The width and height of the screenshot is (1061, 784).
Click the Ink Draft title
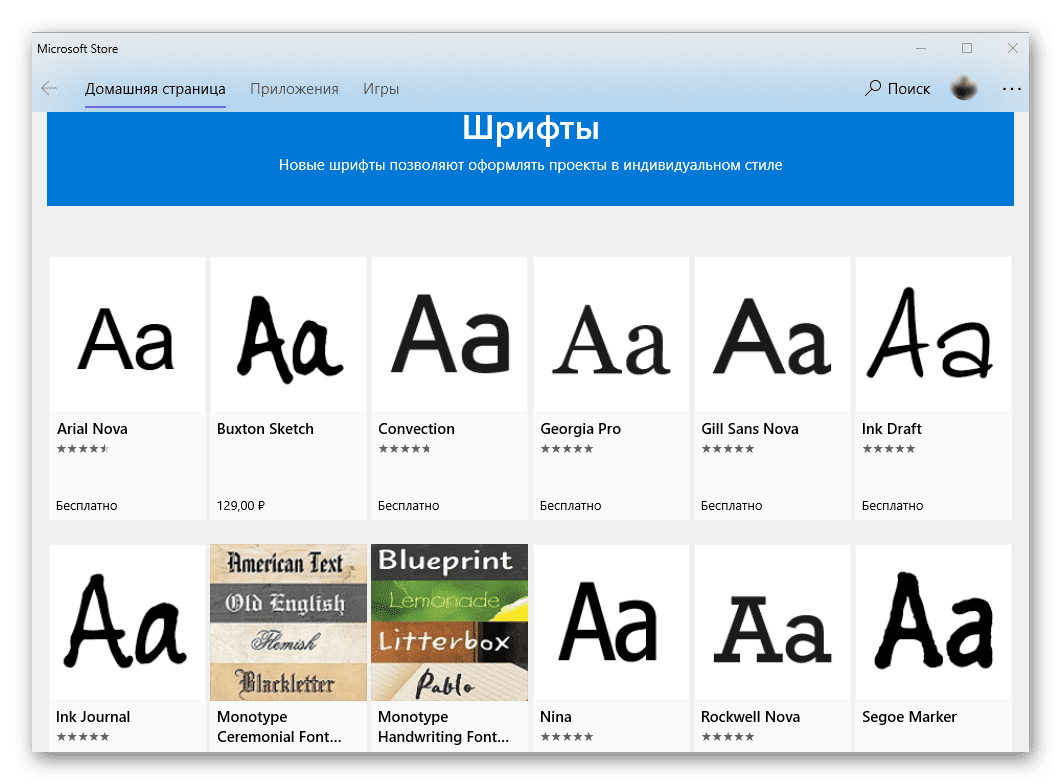891,429
